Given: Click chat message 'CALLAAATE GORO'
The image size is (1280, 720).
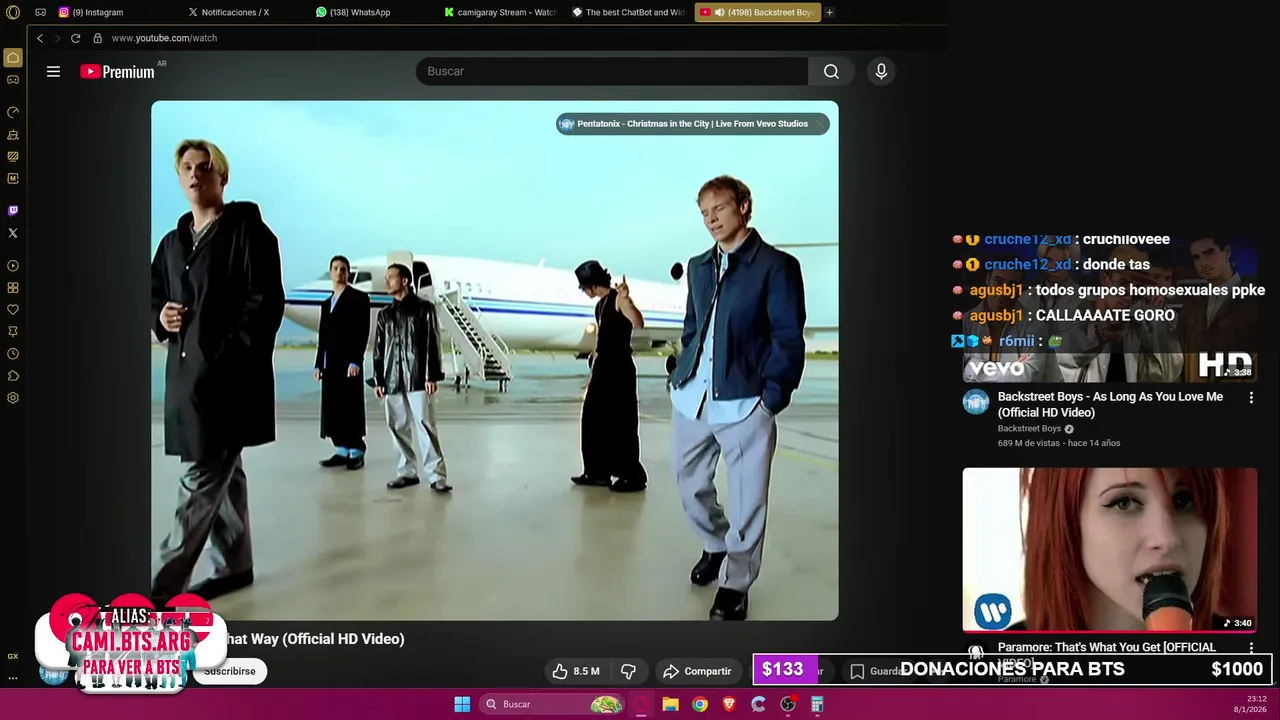Looking at the screenshot, I should tap(1105, 315).
